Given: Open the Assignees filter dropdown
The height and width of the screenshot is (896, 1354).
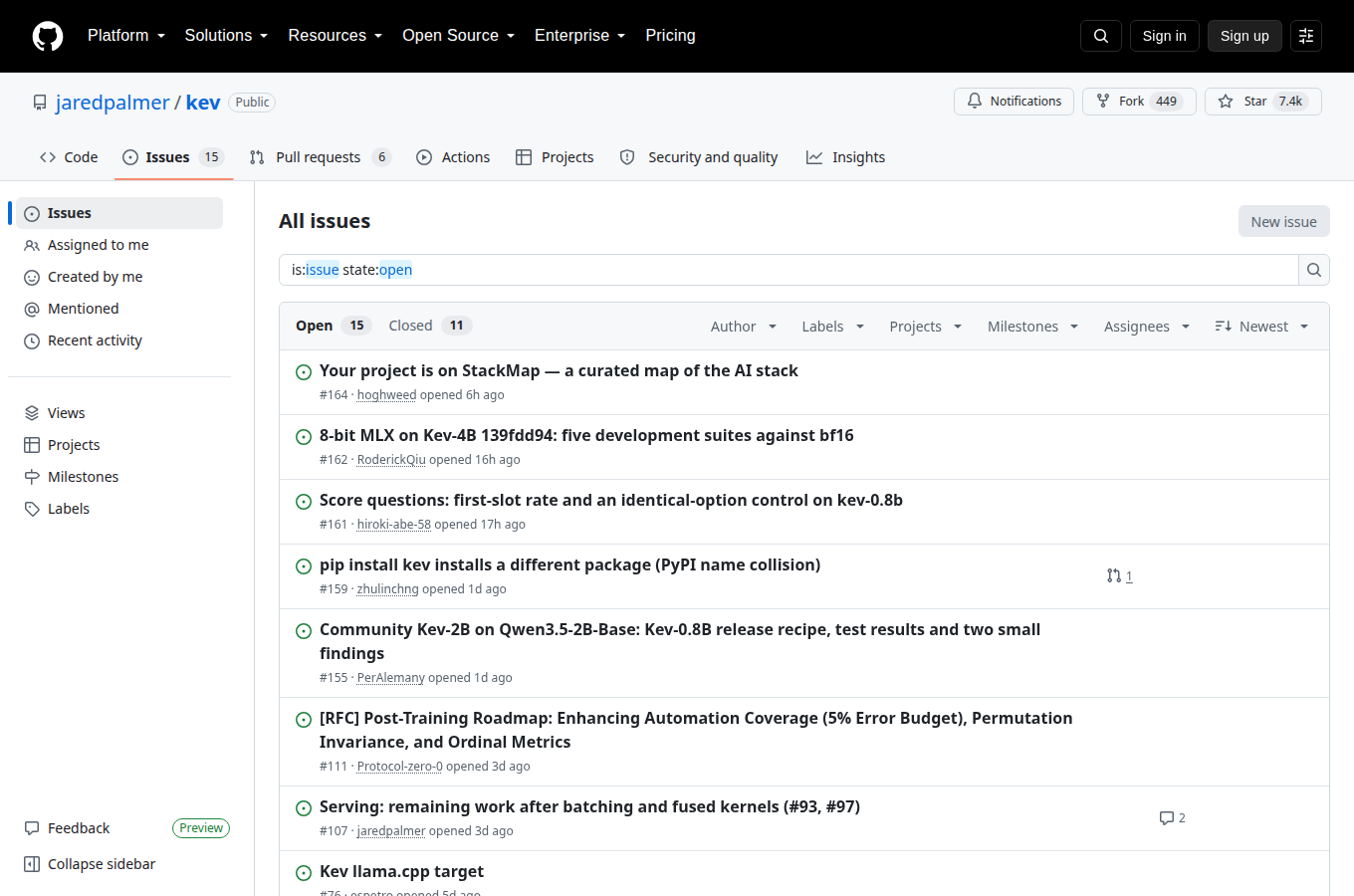Looking at the screenshot, I should (x=1146, y=327).
